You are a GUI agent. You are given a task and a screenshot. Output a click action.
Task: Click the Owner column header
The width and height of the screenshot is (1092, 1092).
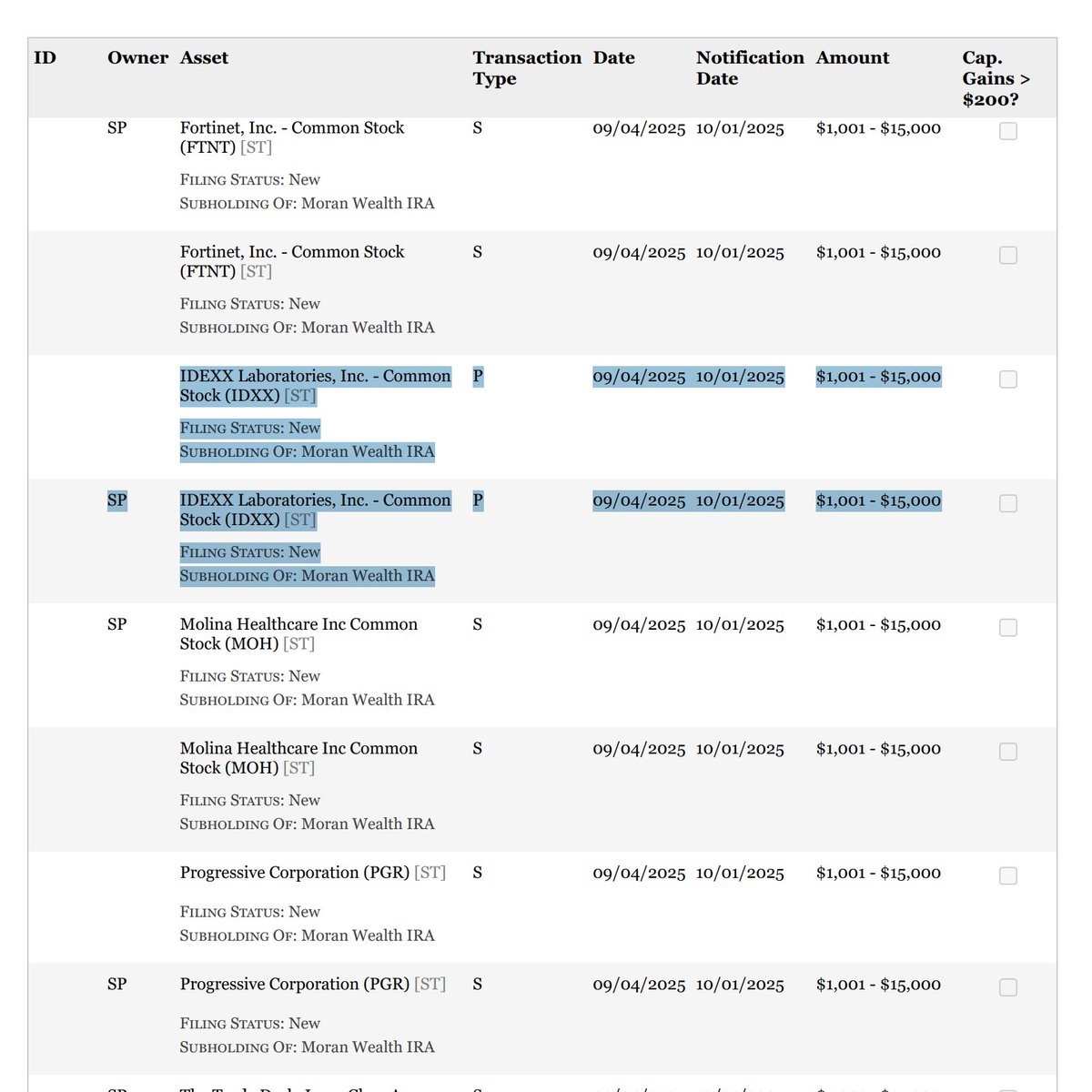click(137, 58)
